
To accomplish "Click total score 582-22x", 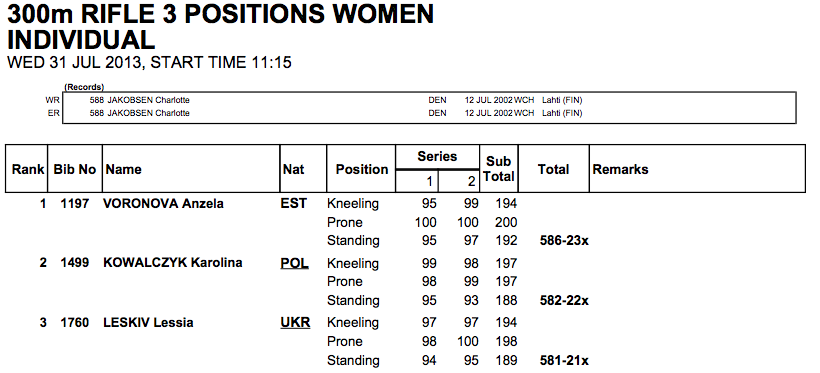I will [x=564, y=301].
